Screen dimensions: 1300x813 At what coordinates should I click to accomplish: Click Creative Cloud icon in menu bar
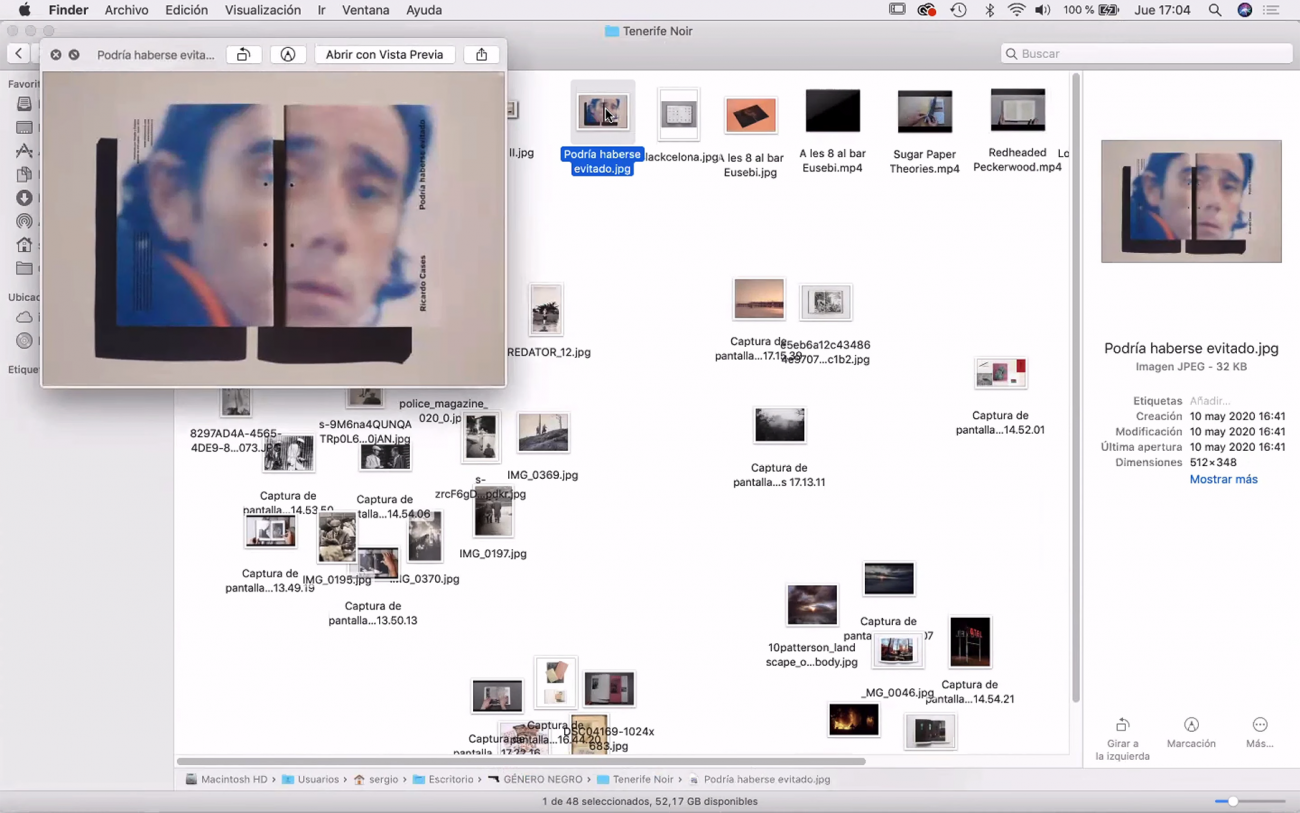[927, 10]
